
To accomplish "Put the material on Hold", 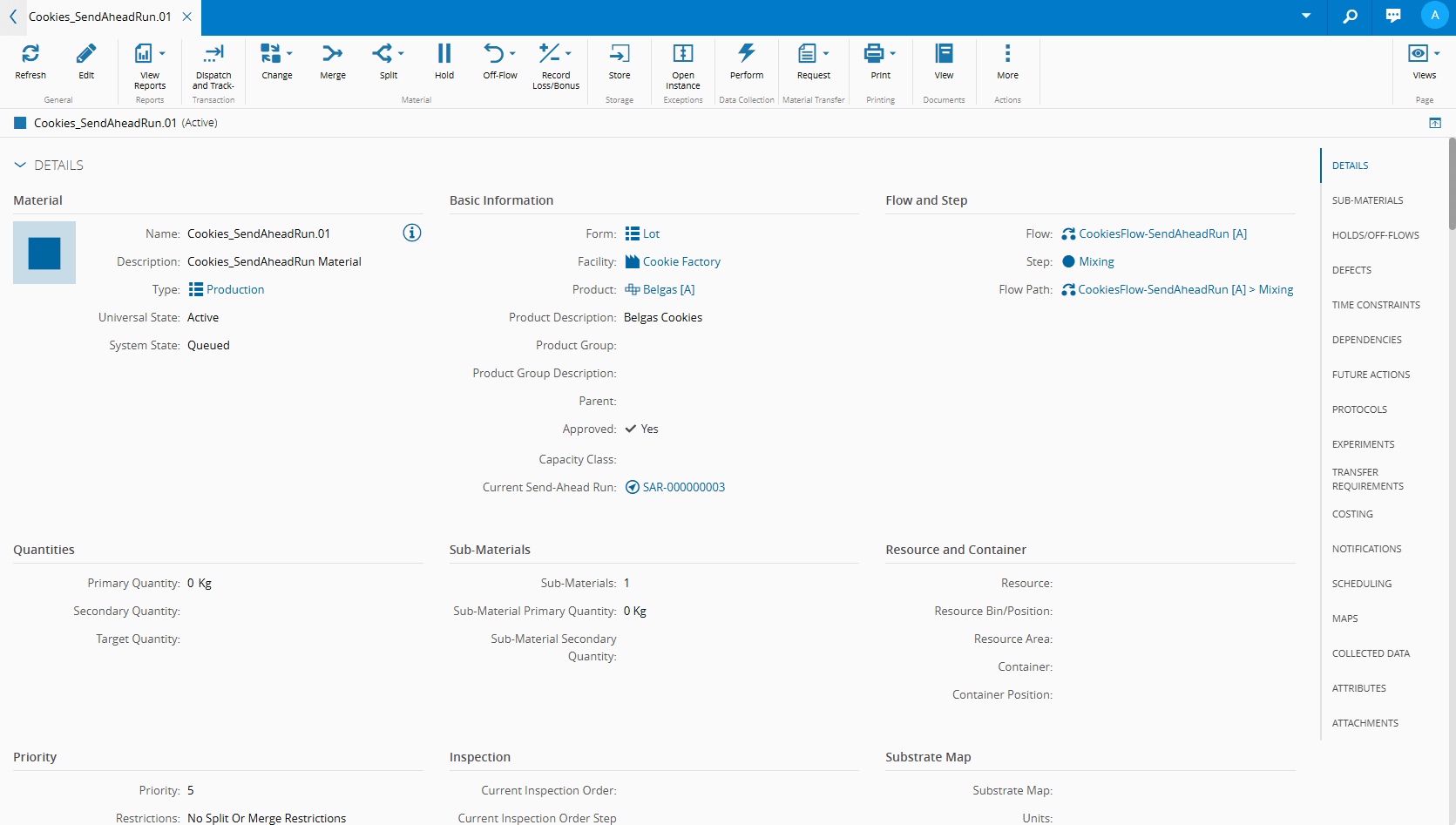I will 444,54.
